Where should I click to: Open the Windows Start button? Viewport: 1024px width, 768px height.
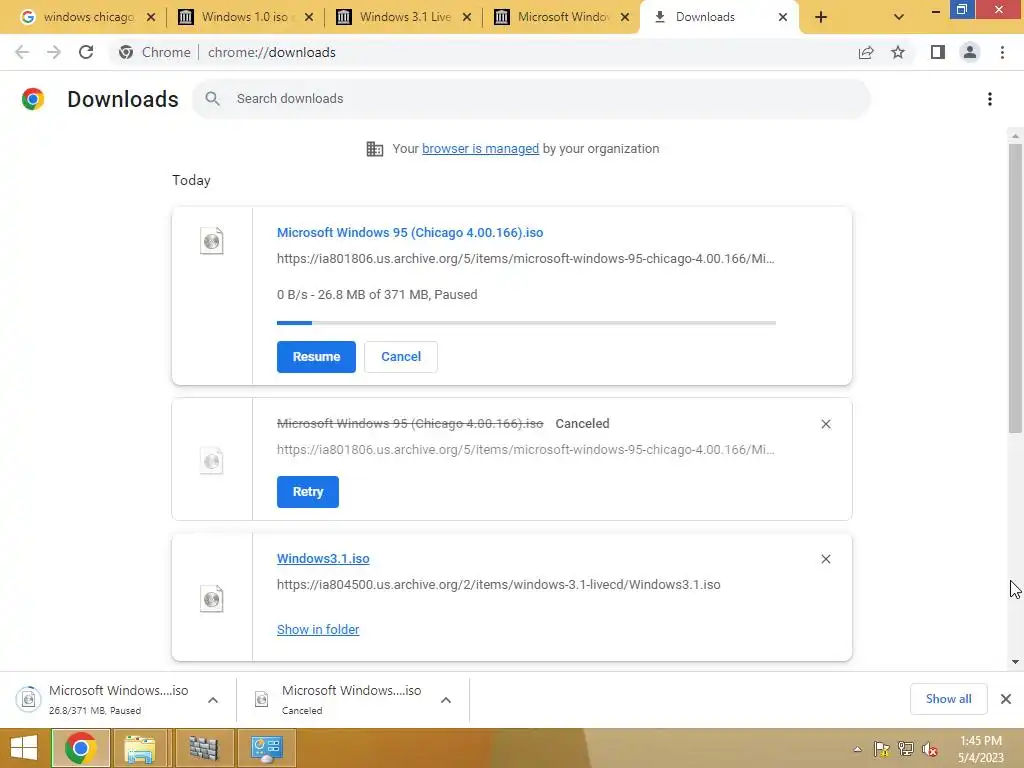[x=24, y=748]
